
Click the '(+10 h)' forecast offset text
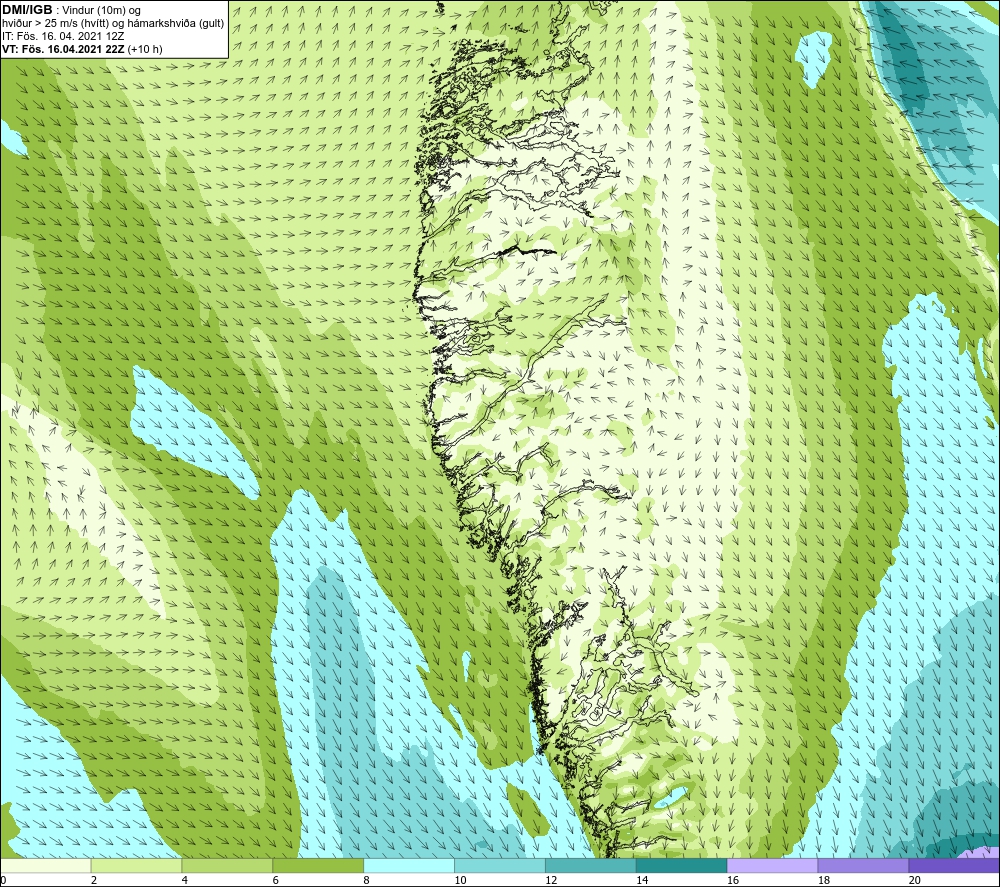(x=145, y=49)
